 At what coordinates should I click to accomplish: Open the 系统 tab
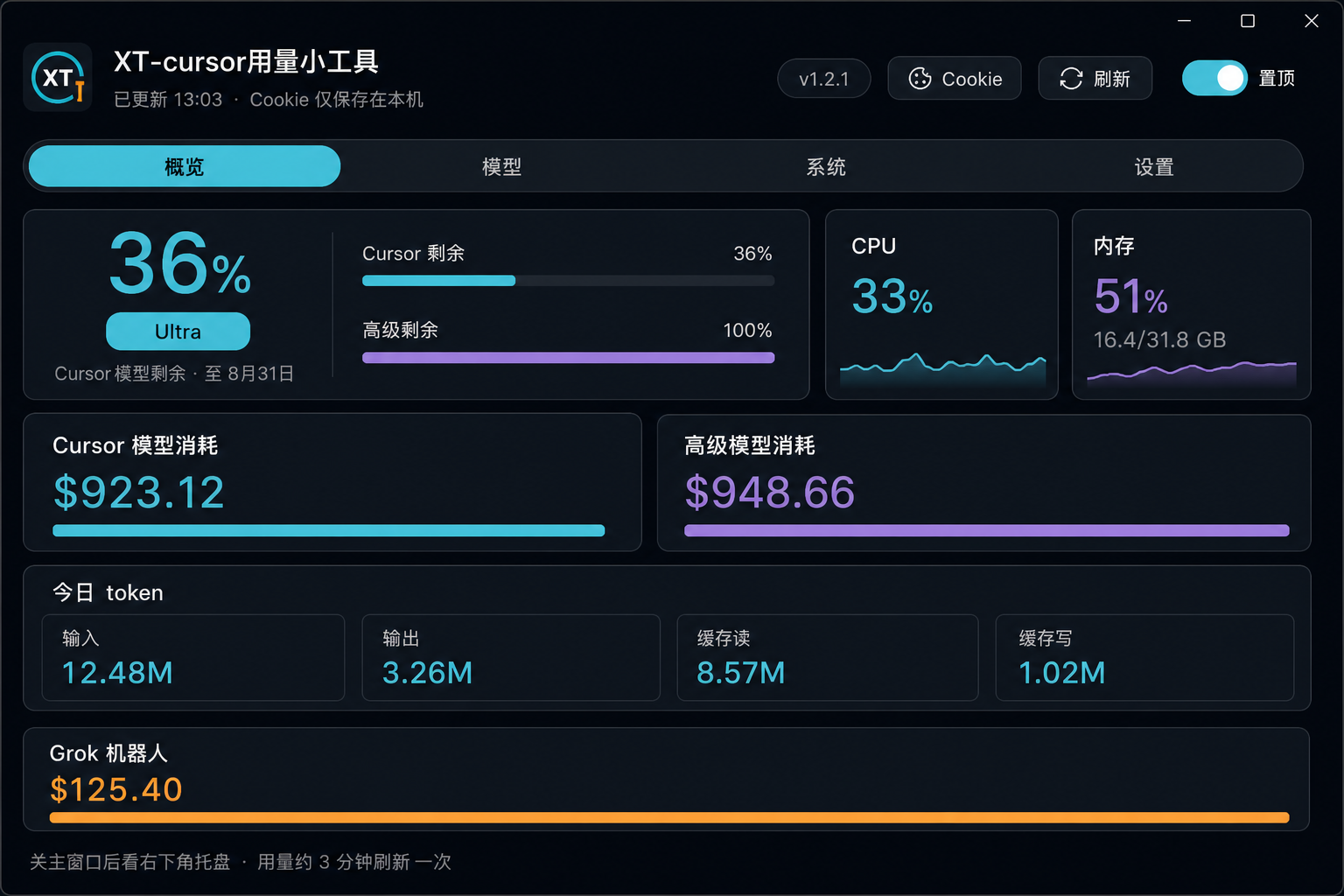(826, 166)
